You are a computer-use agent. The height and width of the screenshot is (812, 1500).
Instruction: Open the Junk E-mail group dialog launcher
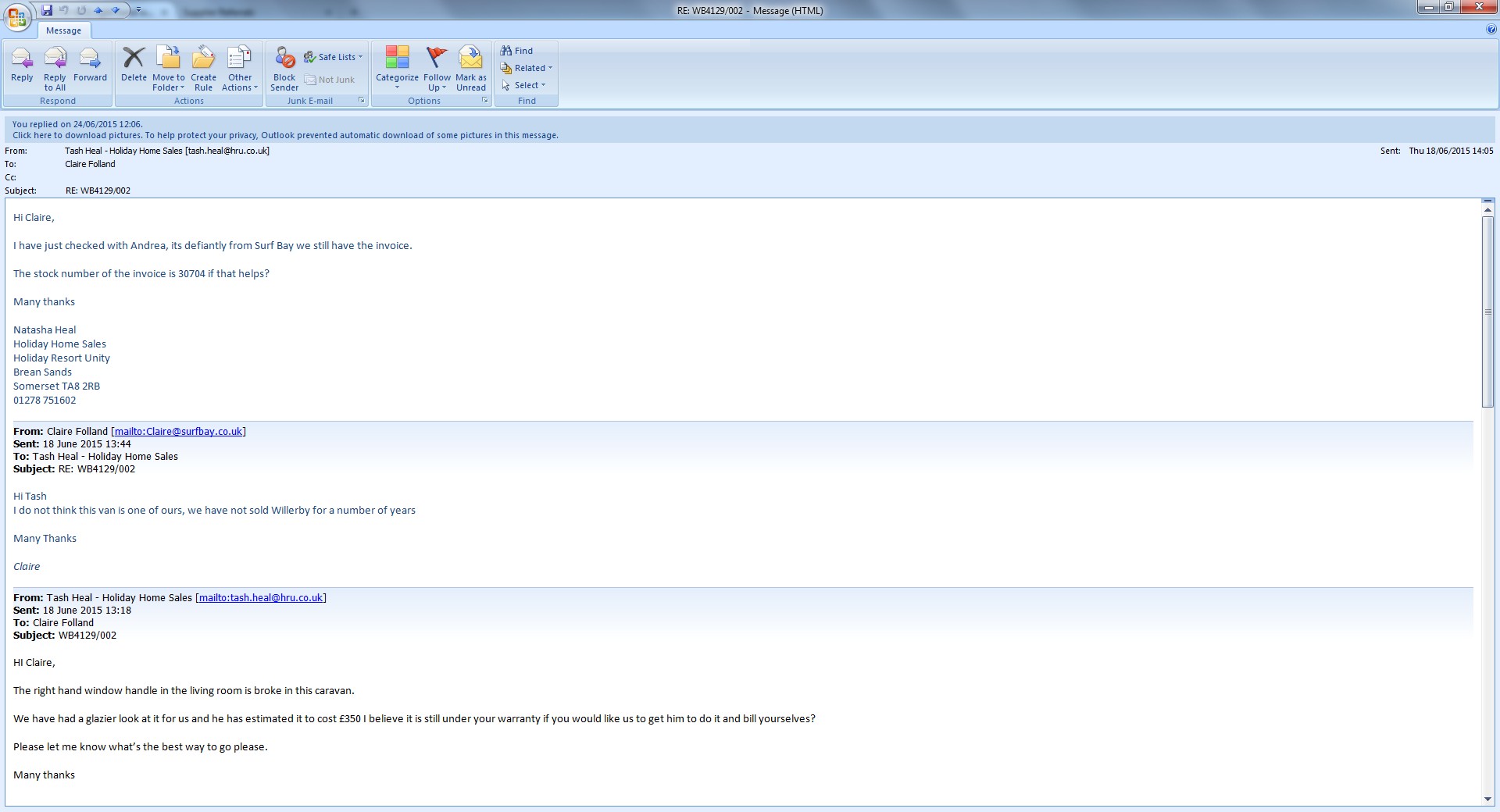pos(361,101)
